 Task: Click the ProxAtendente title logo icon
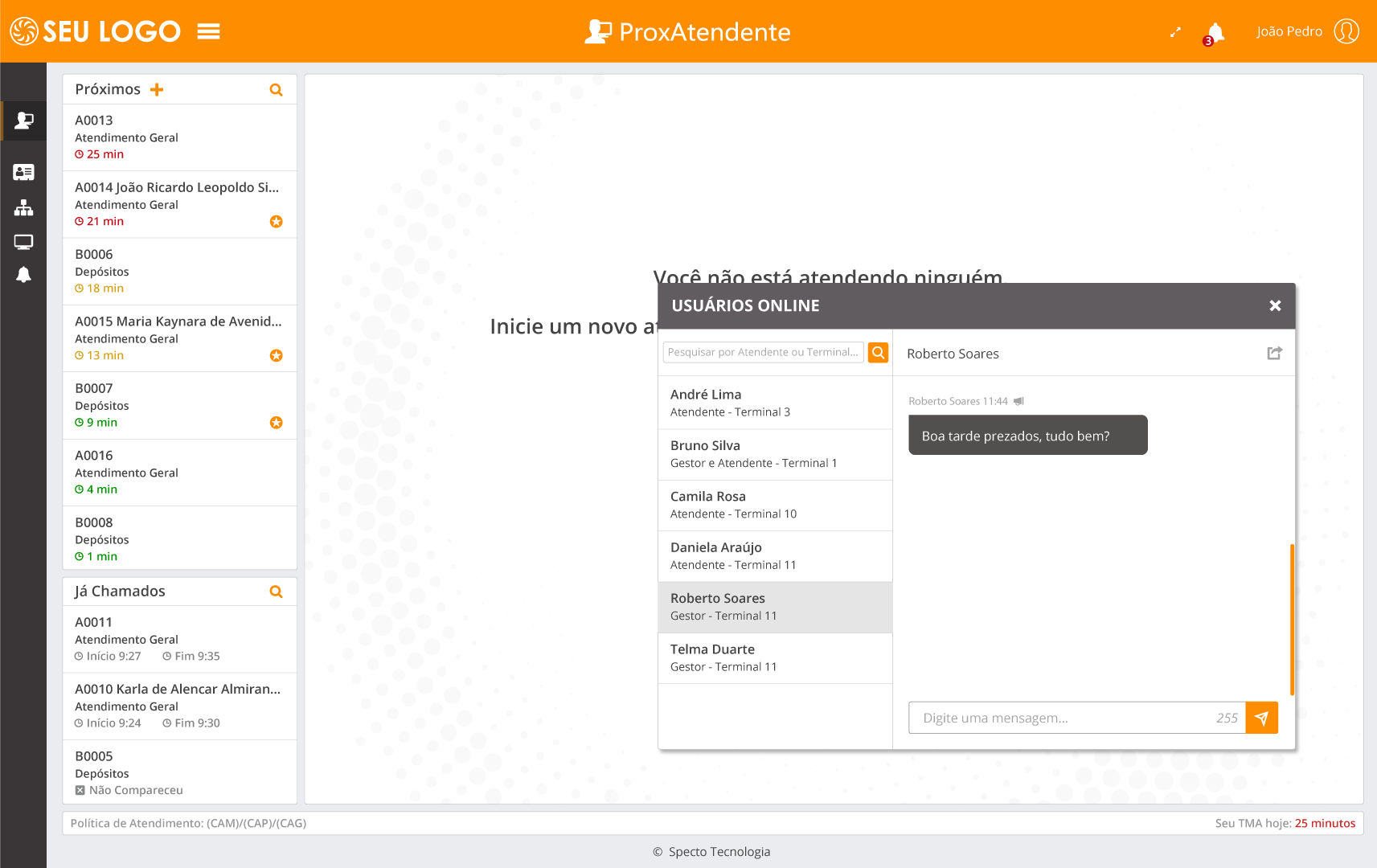597,31
